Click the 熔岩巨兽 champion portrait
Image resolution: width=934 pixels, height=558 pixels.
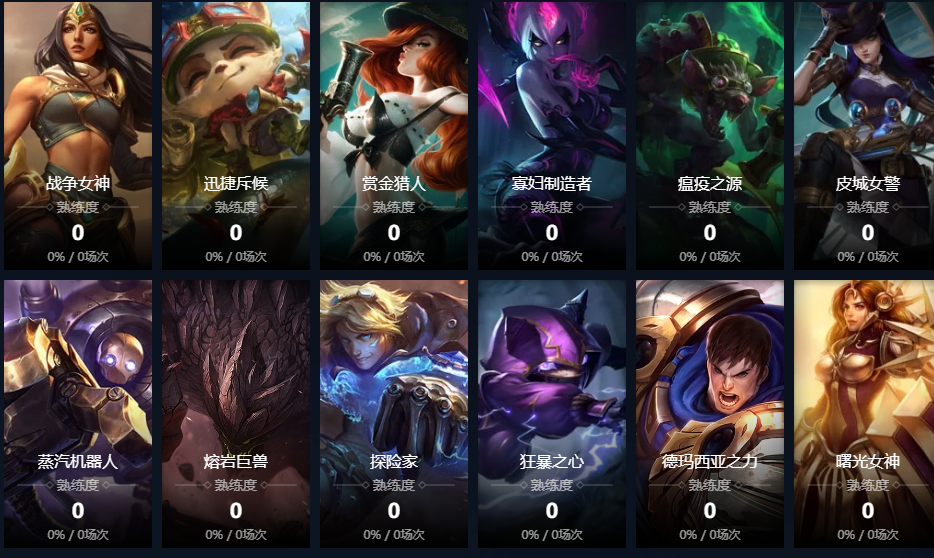(x=236, y=414)
